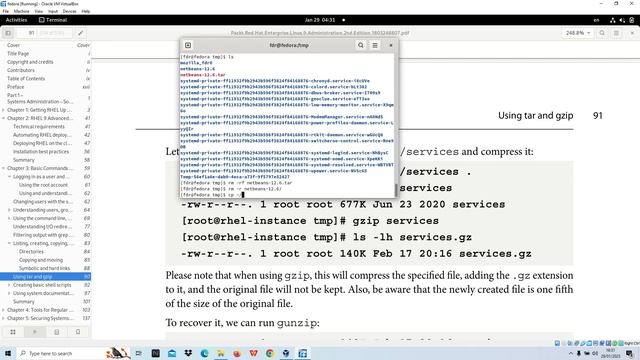Open the Terminal app menu in top bar
The width and height of the screenshot is (640, 360).
(x=53, y=20)
